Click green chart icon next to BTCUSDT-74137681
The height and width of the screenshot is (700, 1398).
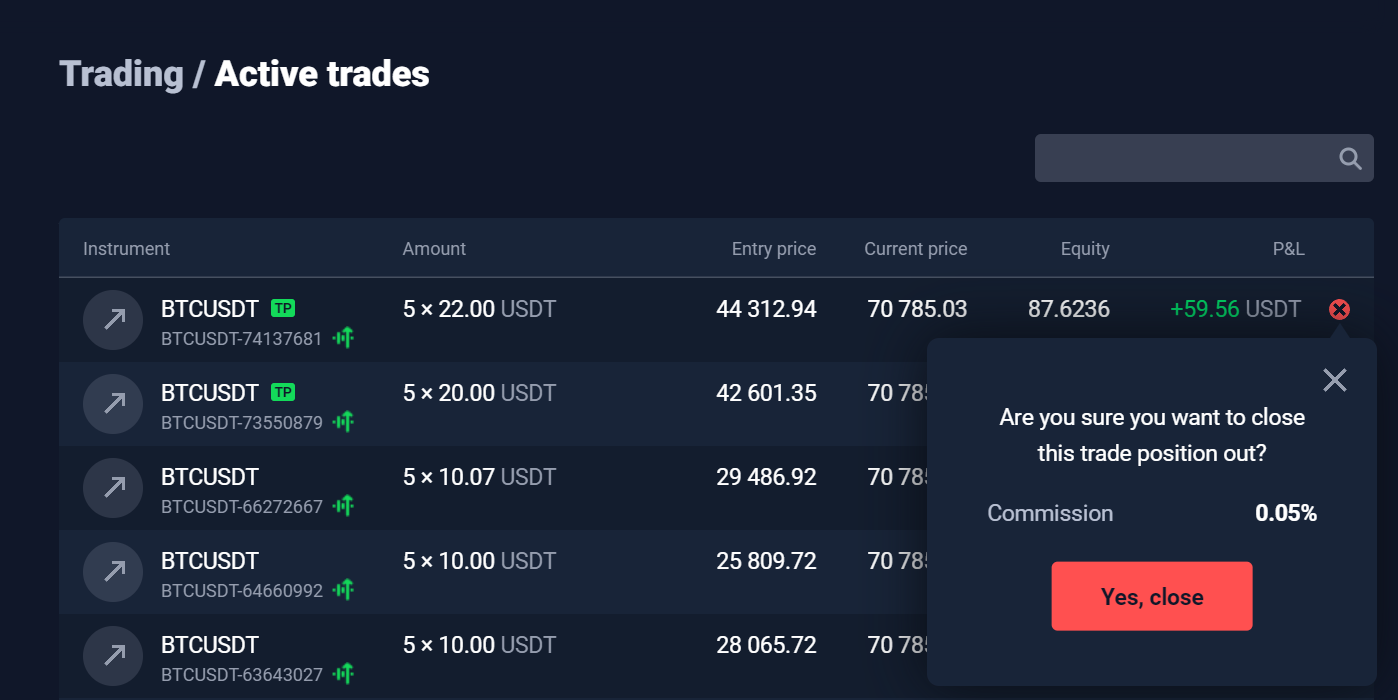point(344,338)
